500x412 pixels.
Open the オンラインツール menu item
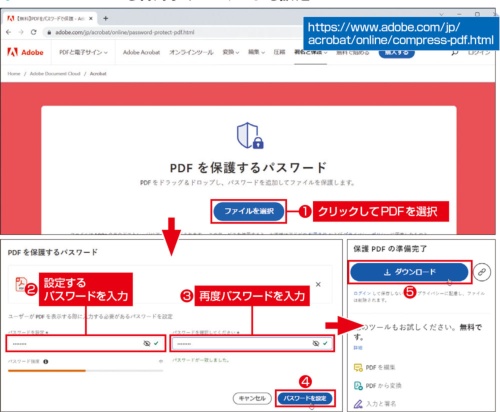coord(191,52)
